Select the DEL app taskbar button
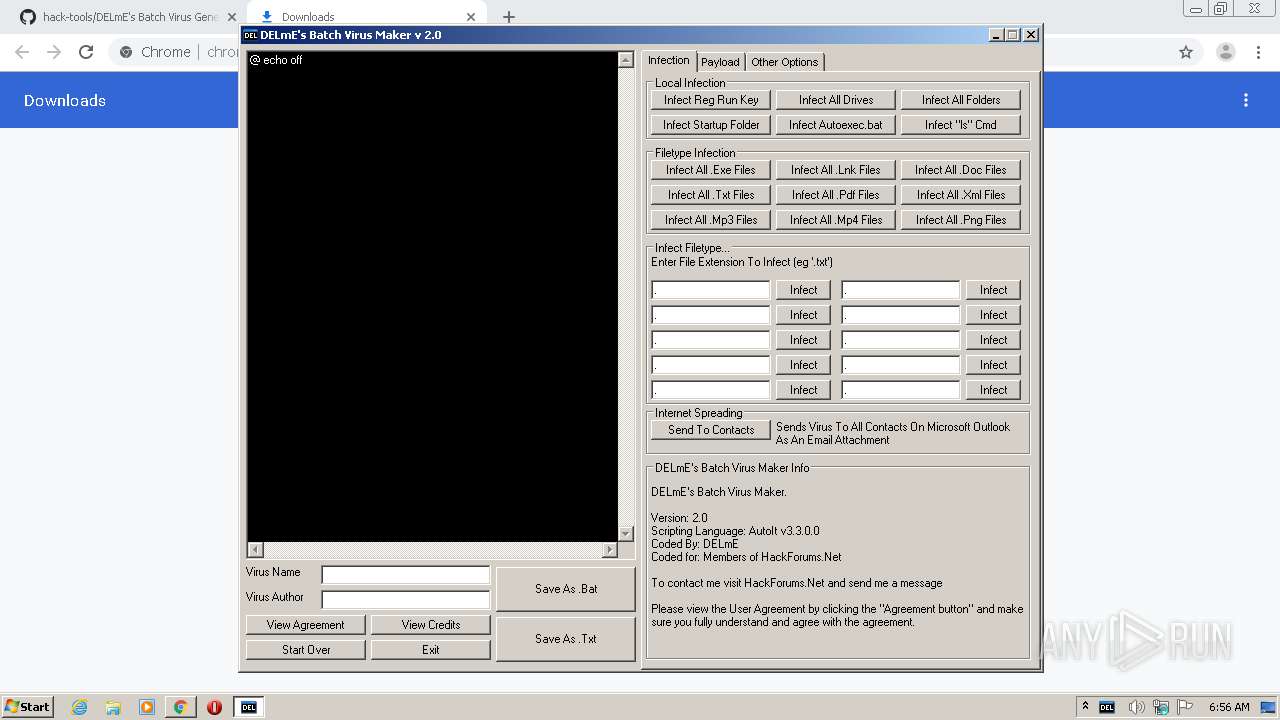The height and width of the screenshot is (720, 1280). coord(249,707)
